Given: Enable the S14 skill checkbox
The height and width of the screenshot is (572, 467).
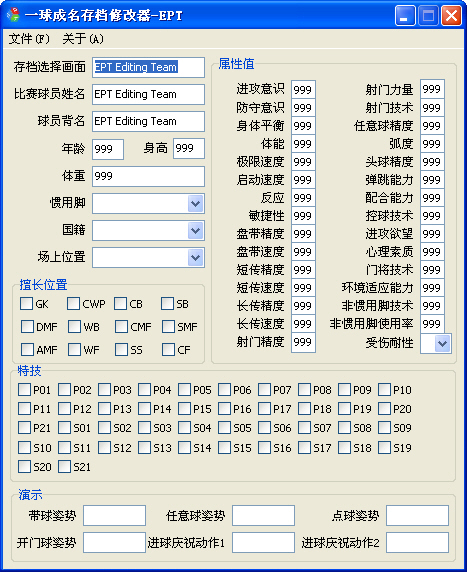Looking at the screenshot, I should tap(184, 447).
